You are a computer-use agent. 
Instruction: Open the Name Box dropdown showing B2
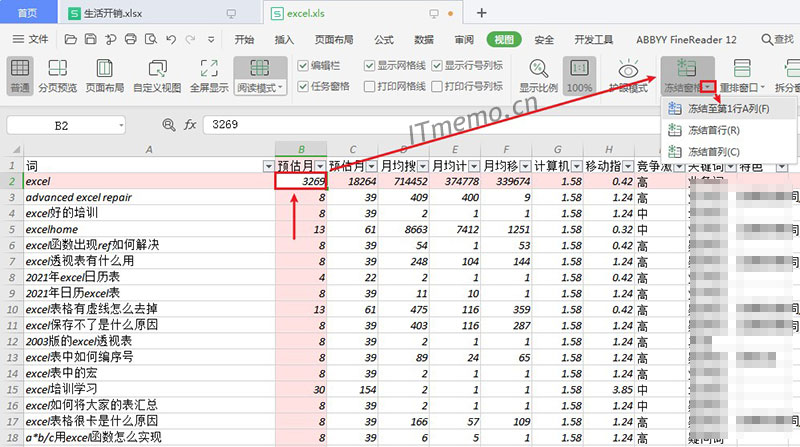point(121,125)
